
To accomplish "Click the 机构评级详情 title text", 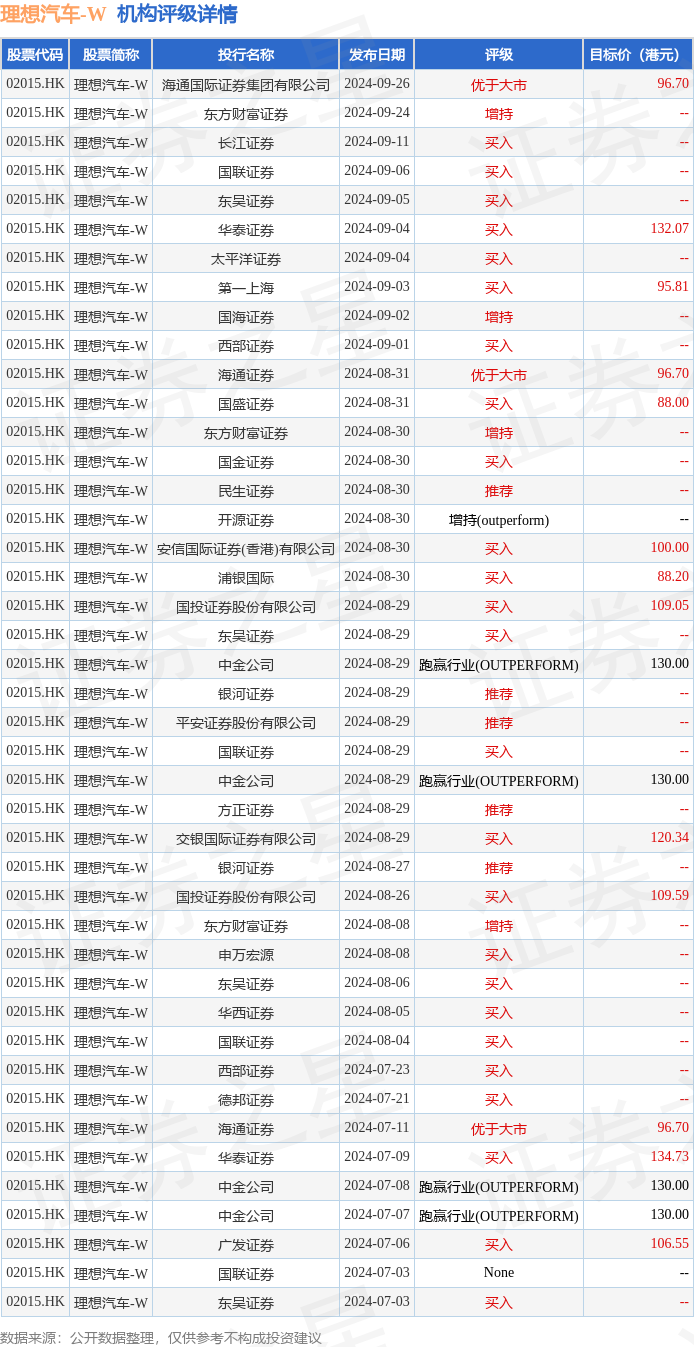I will pyautogui.click(x=177, y=14).
